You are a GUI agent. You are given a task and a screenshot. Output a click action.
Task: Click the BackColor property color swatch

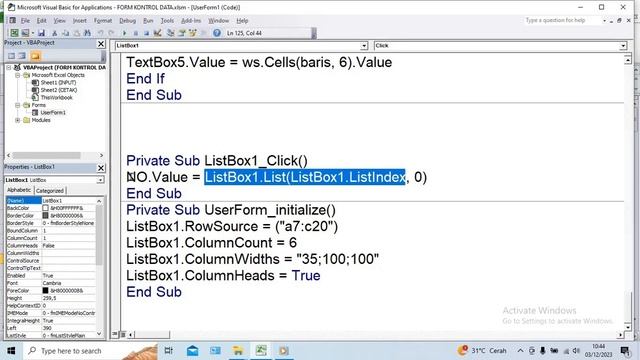point(45,208)
